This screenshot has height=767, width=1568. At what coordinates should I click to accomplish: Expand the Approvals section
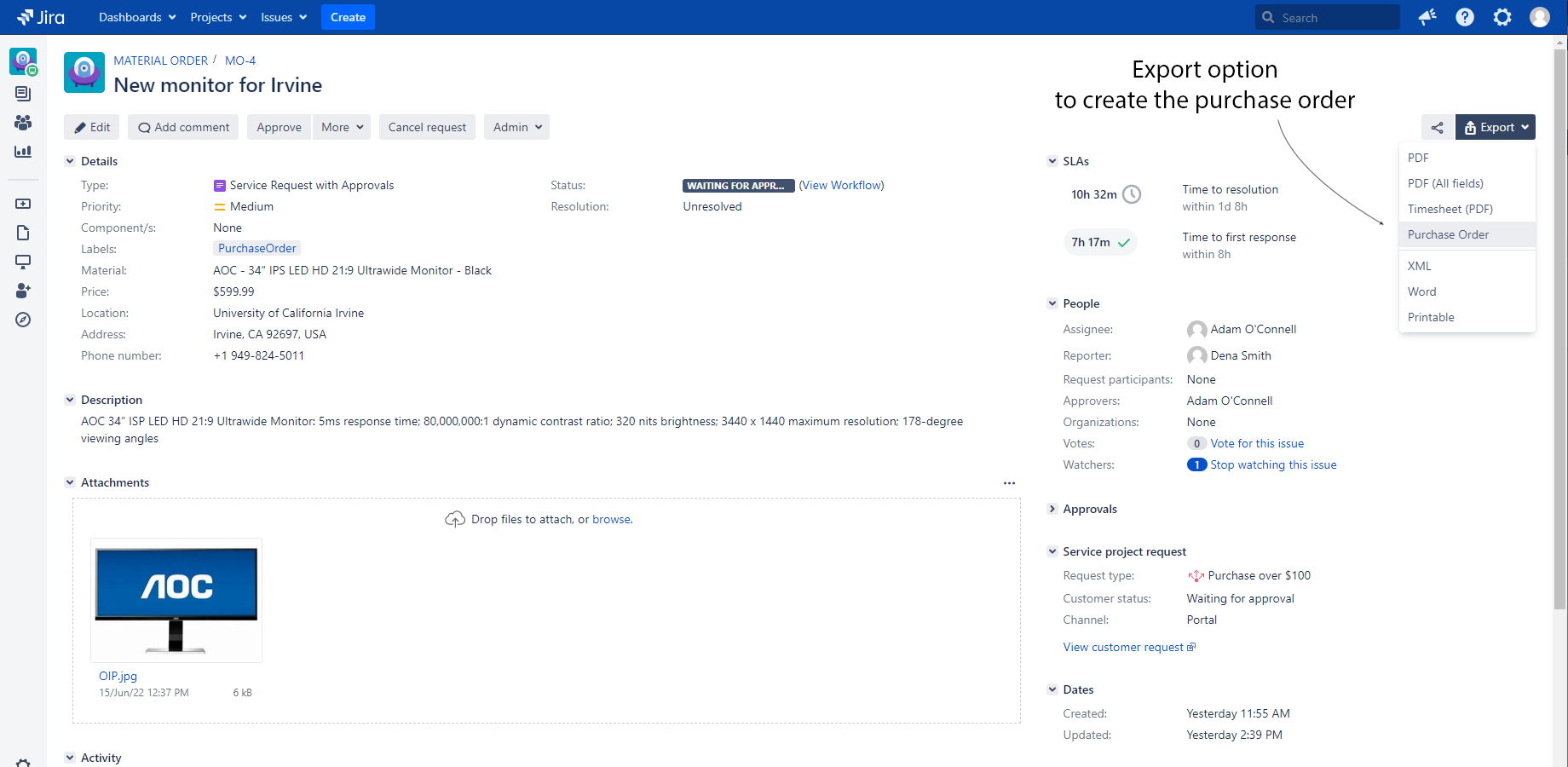click(1052, 509)
